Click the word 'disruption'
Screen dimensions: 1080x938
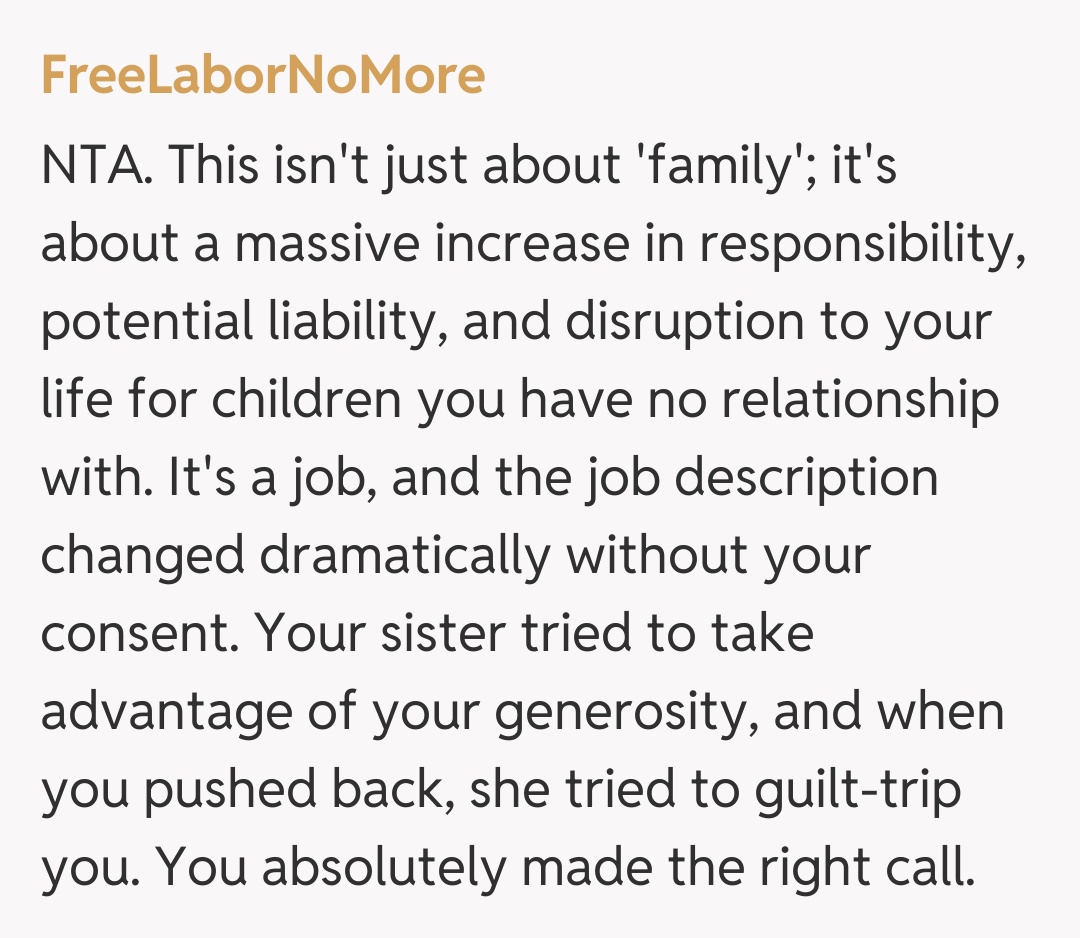point(684,323)
